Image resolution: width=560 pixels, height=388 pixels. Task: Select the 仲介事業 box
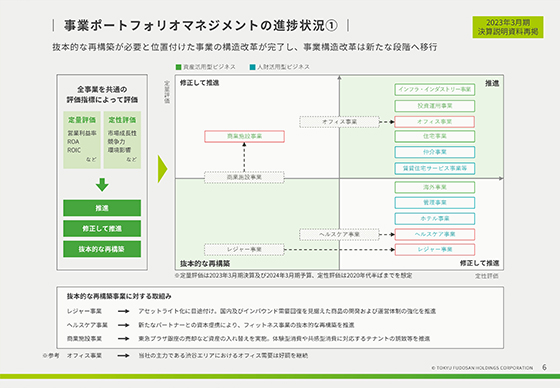(435, 152)
